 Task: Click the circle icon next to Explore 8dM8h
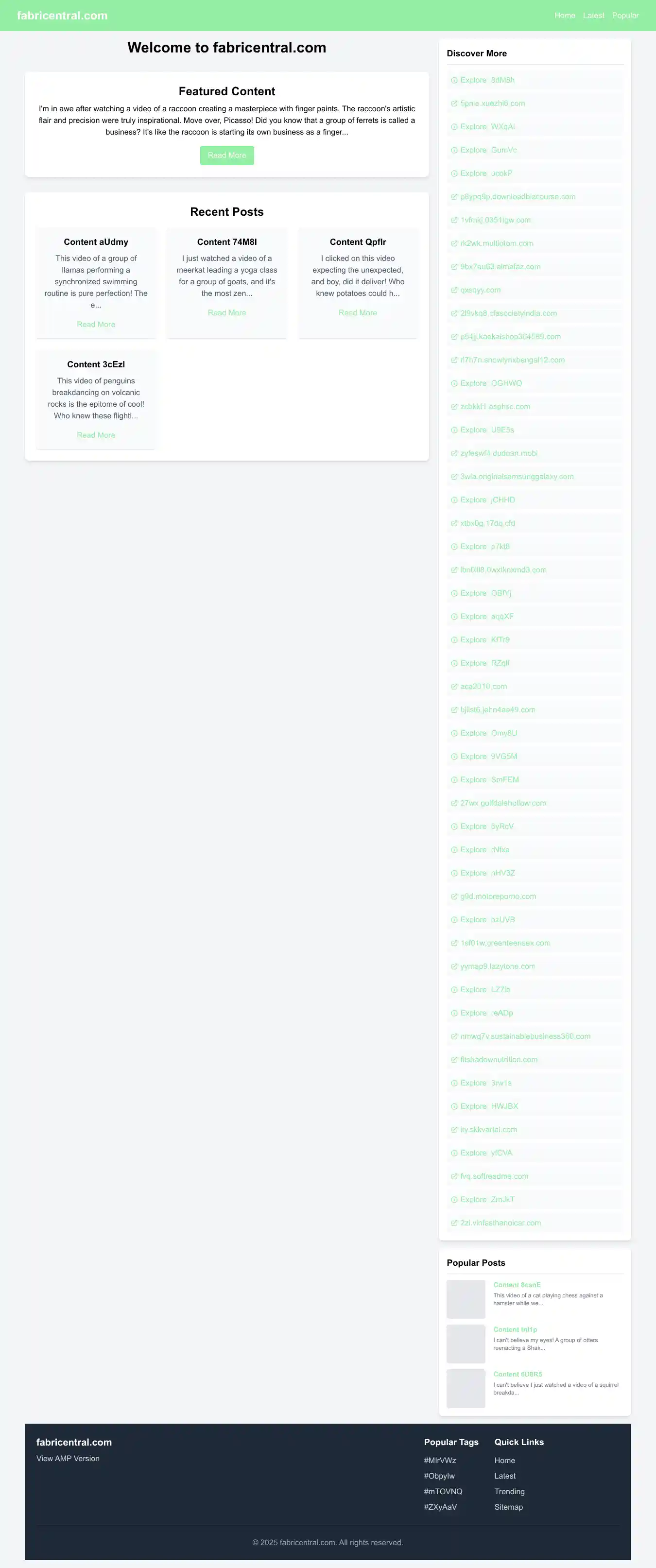(x=454, y=80)
